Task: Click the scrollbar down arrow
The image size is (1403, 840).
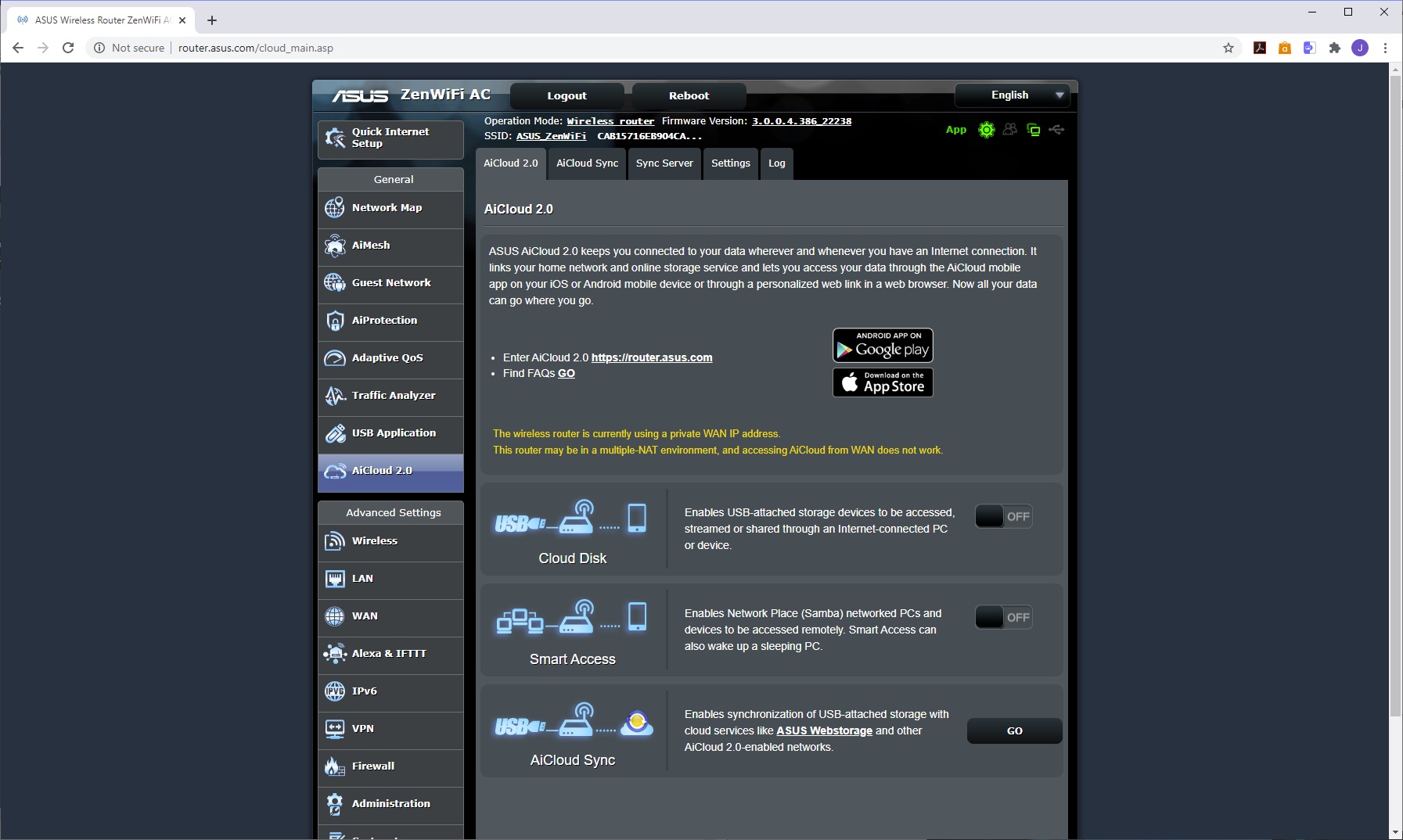Action: pos(1396,833)
